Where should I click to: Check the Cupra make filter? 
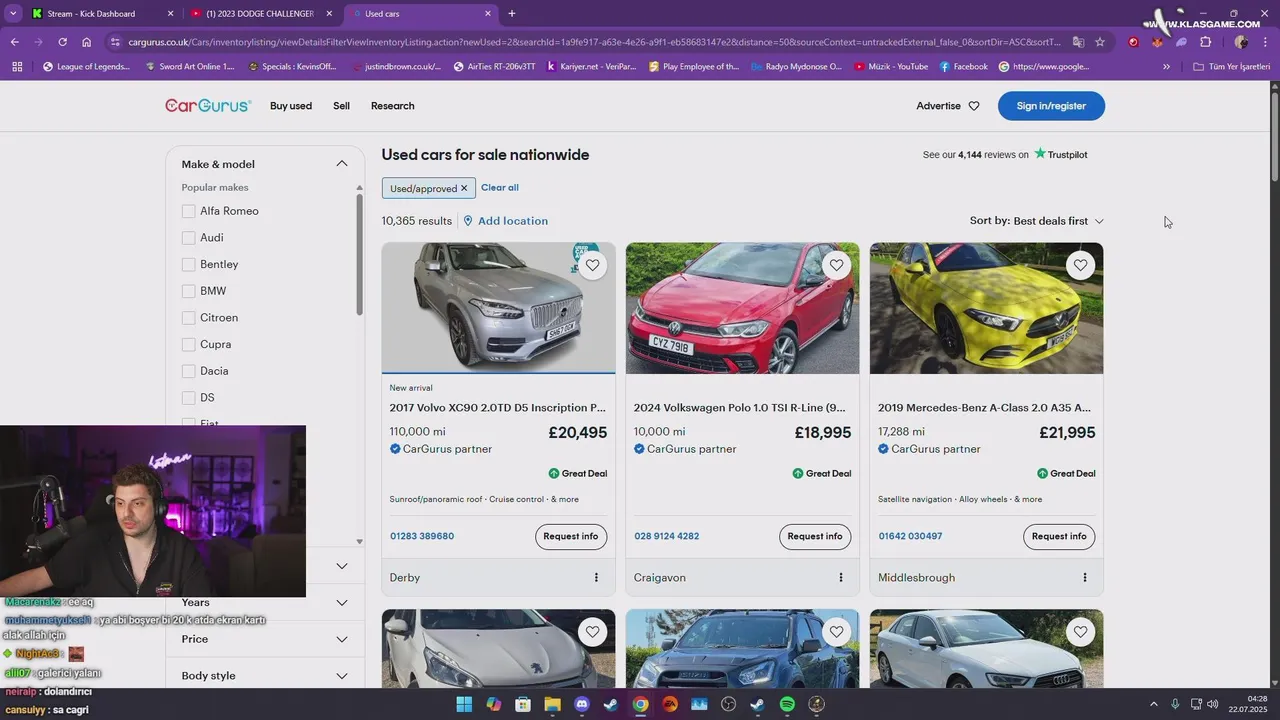tap(188, 344)
